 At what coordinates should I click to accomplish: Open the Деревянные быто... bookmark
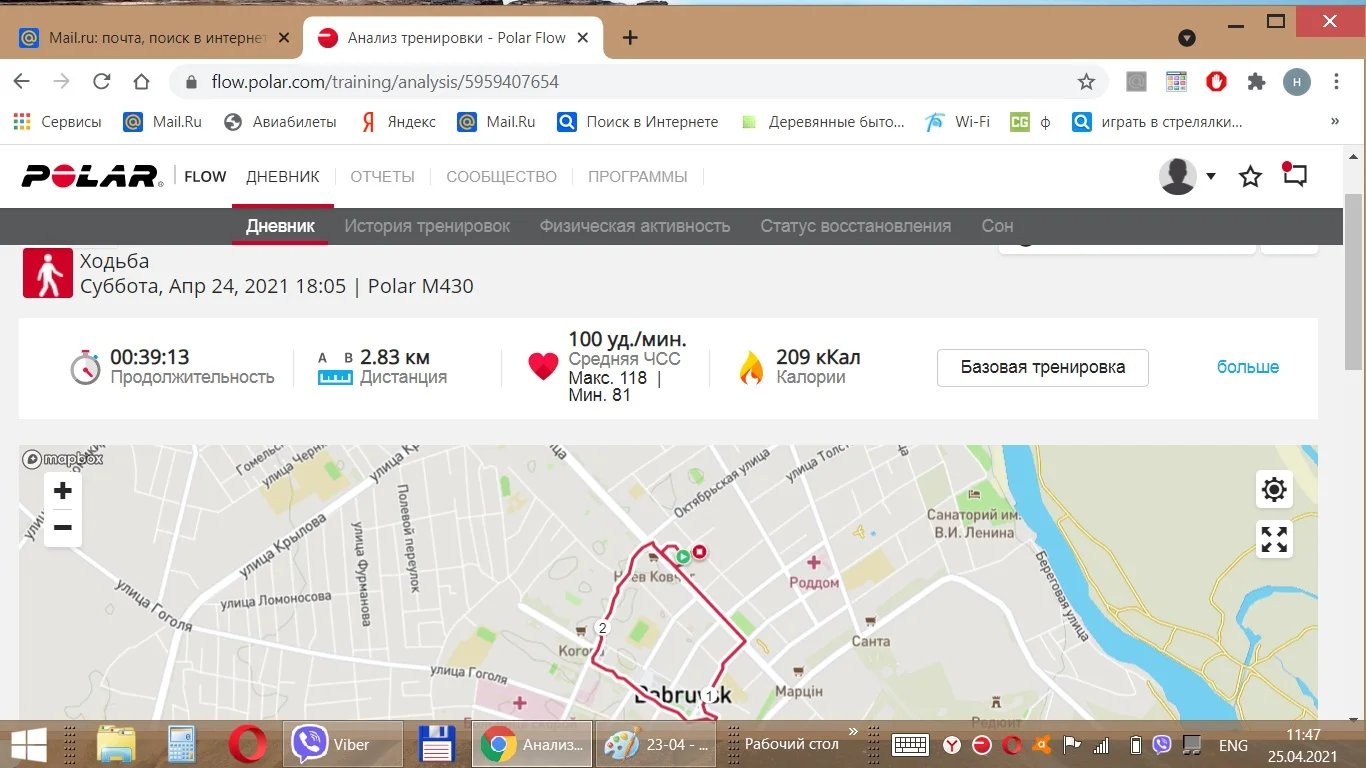[x=822, y=122]
